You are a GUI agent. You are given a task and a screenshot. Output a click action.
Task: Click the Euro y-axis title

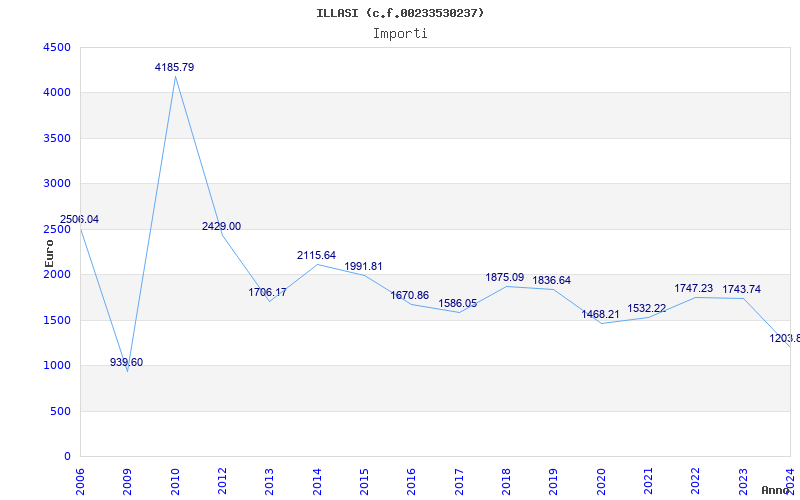49,254
